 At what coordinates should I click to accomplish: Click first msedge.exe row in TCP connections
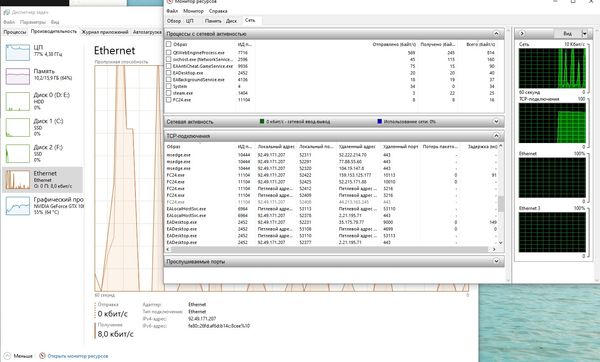click(x=331, y=155)
